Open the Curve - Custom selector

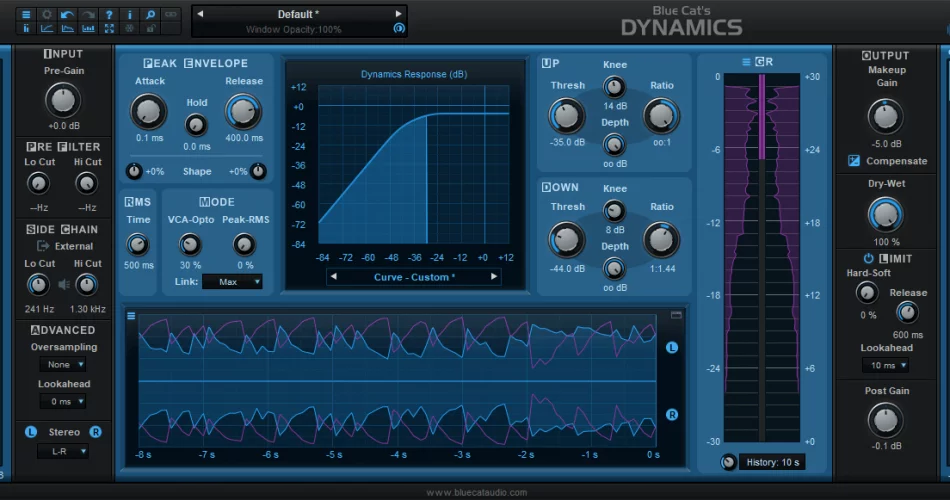pyautogui.click(x=414, y=277)
